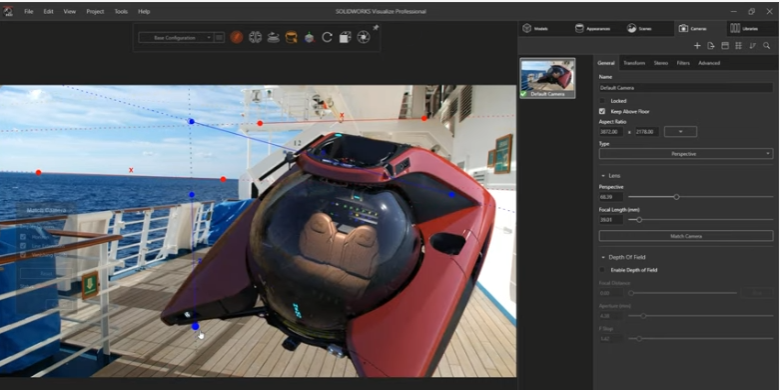Select the object manipulation axes tool
Viewport: 780px width, 390px height.
coord(309,38)
